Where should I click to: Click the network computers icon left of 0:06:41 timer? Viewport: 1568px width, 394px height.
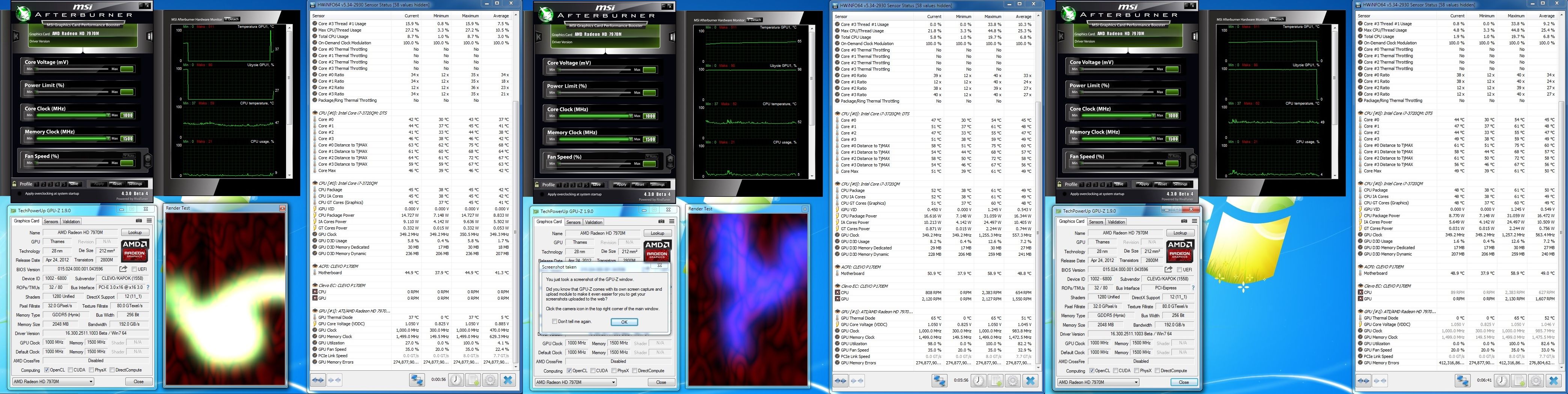coord(1463,380)
